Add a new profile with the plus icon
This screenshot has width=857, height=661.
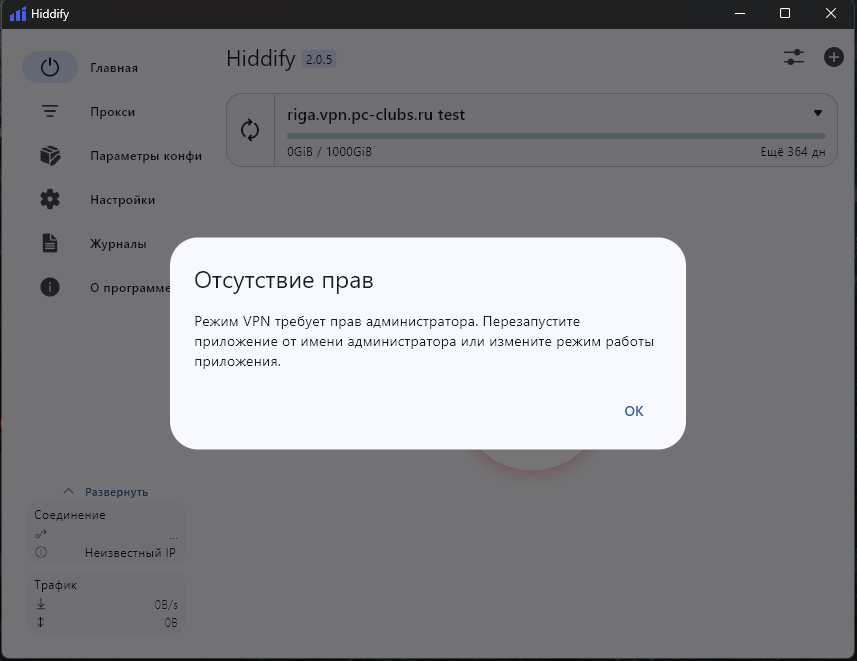point(833,58)
